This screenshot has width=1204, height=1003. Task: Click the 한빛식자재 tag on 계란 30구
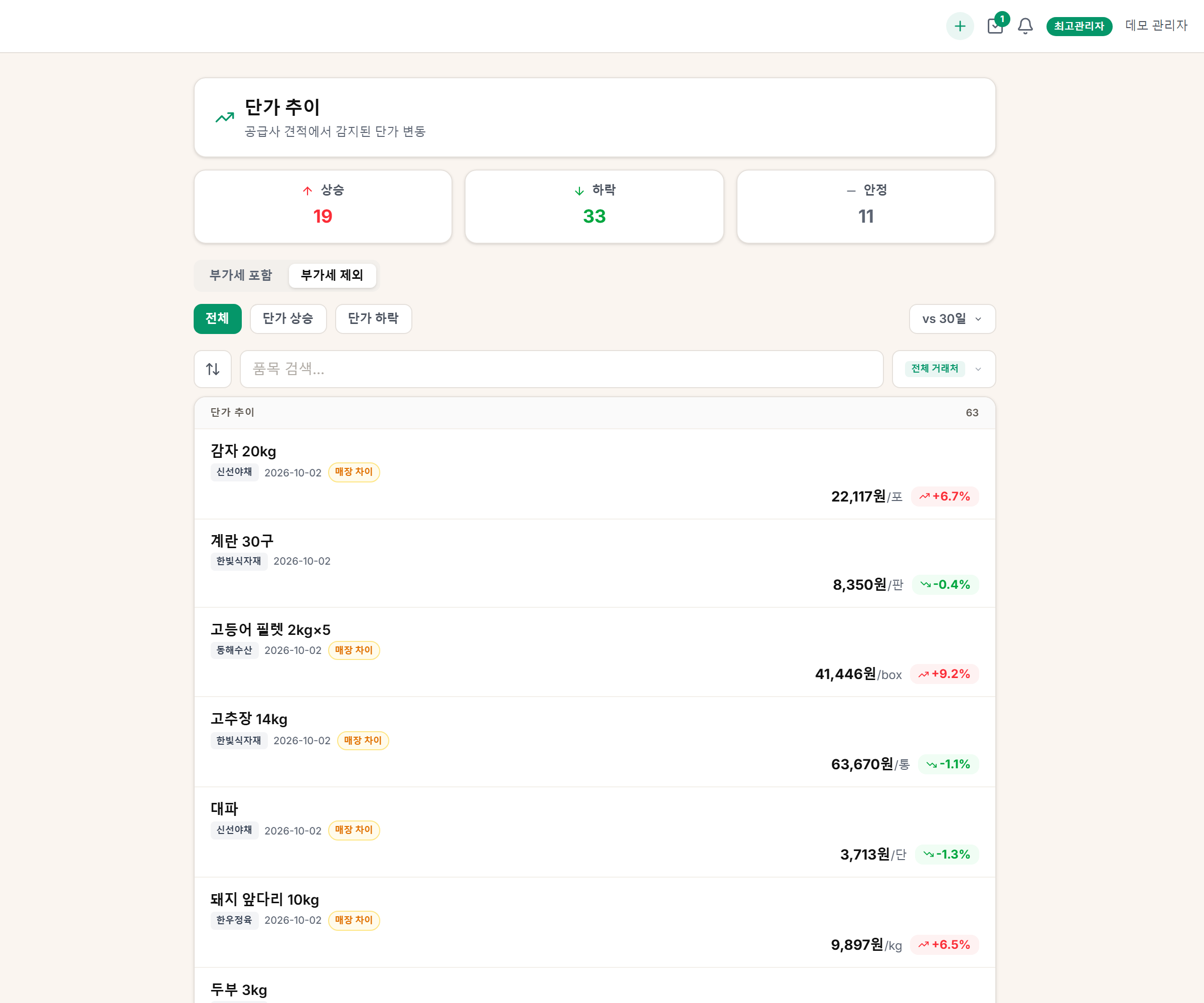point(238,561)
